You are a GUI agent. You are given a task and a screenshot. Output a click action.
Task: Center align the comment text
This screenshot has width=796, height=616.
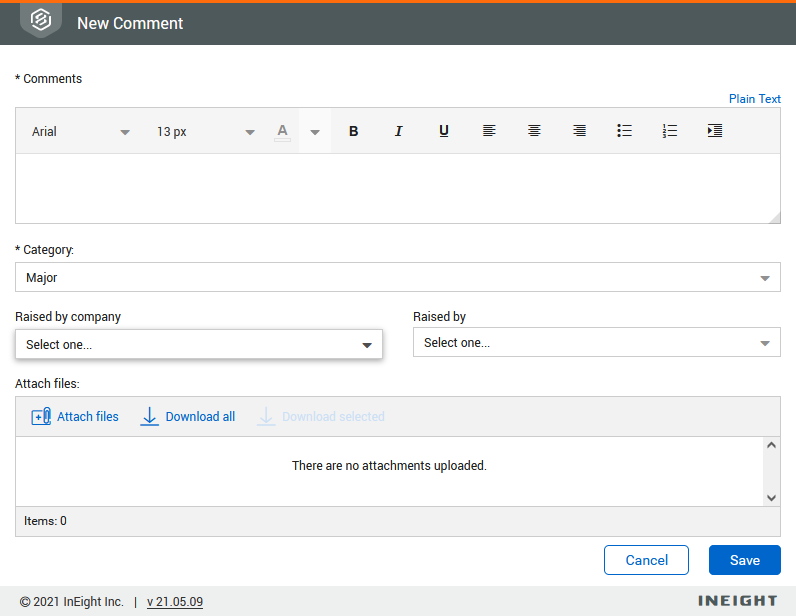point(534,131)
